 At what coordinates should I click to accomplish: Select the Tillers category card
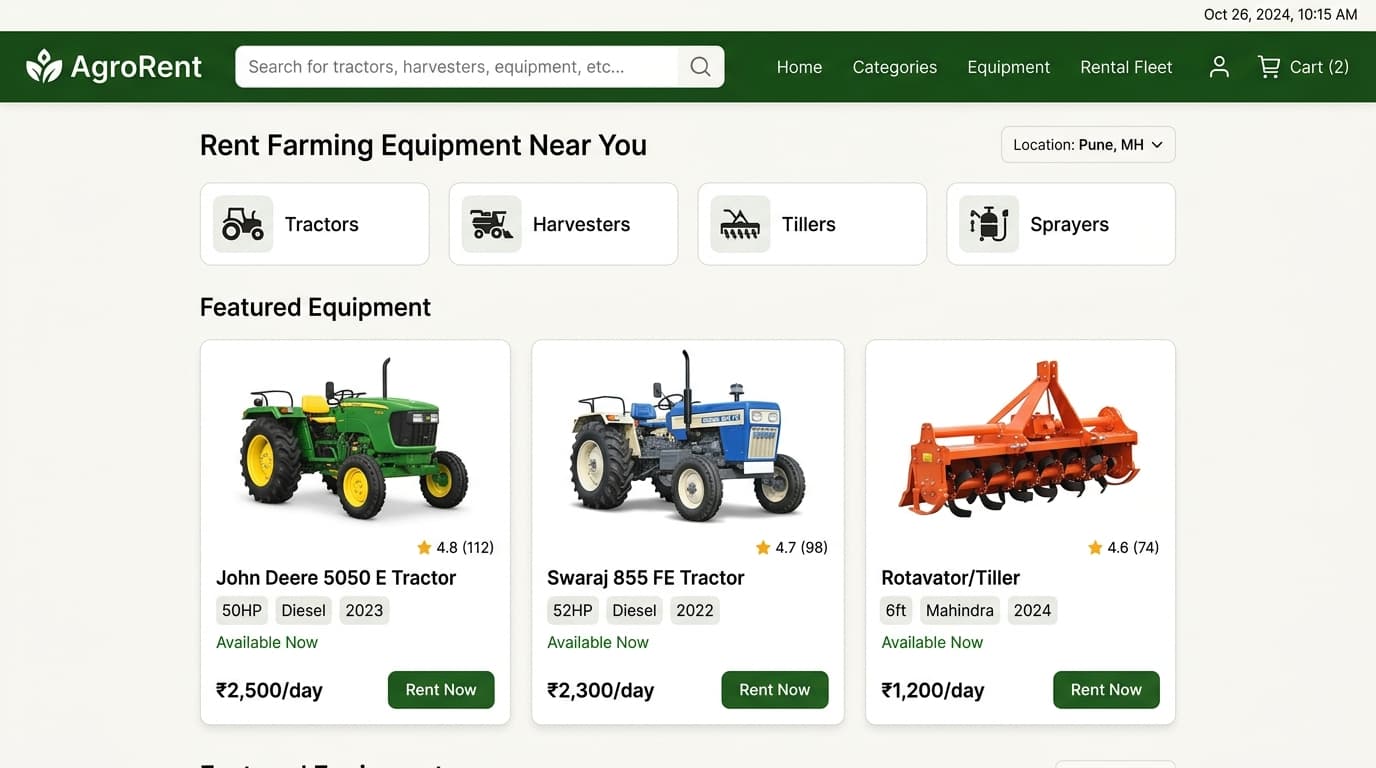pos(812,224)
